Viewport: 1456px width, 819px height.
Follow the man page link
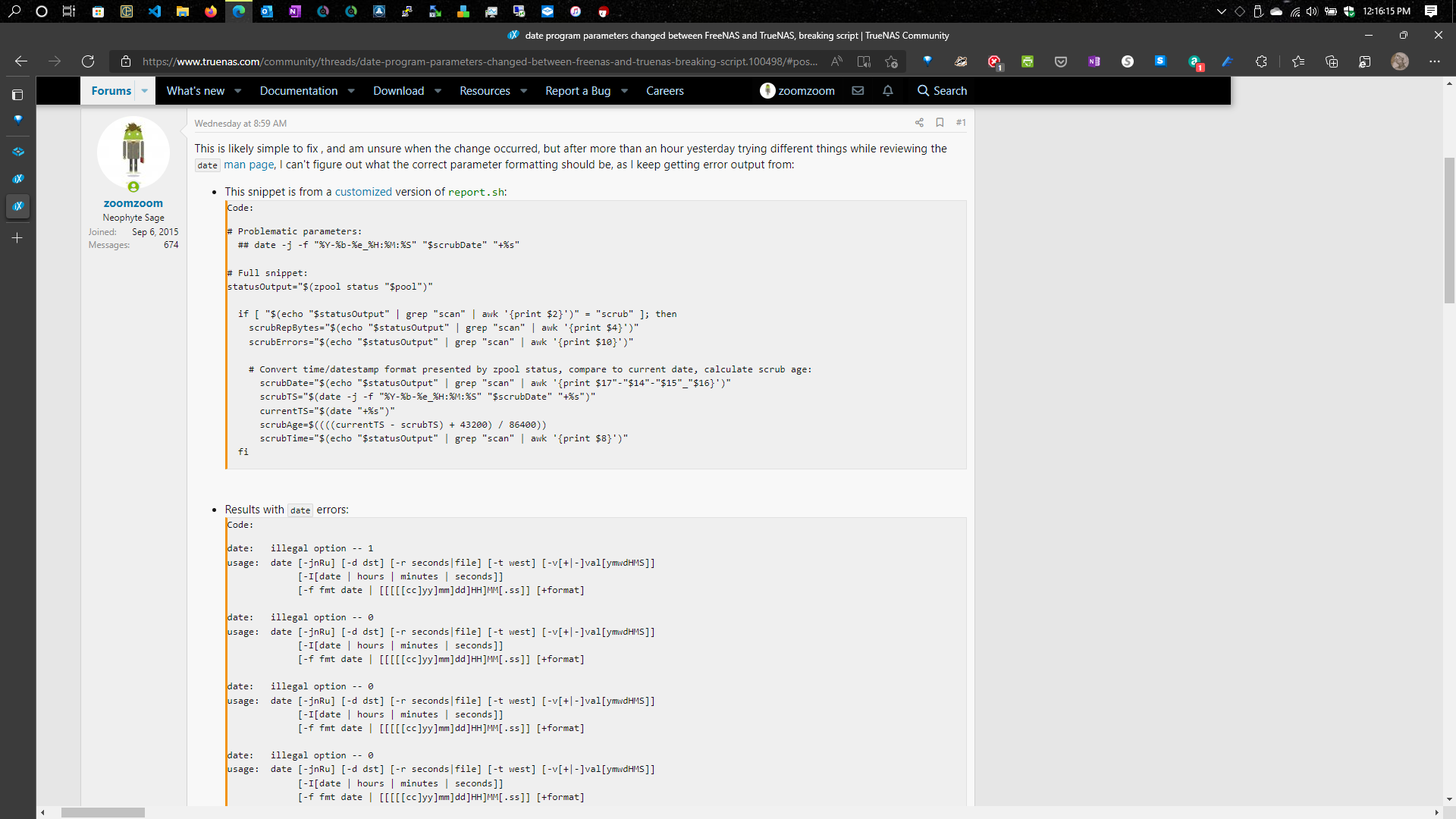click(x=249, y=165)
